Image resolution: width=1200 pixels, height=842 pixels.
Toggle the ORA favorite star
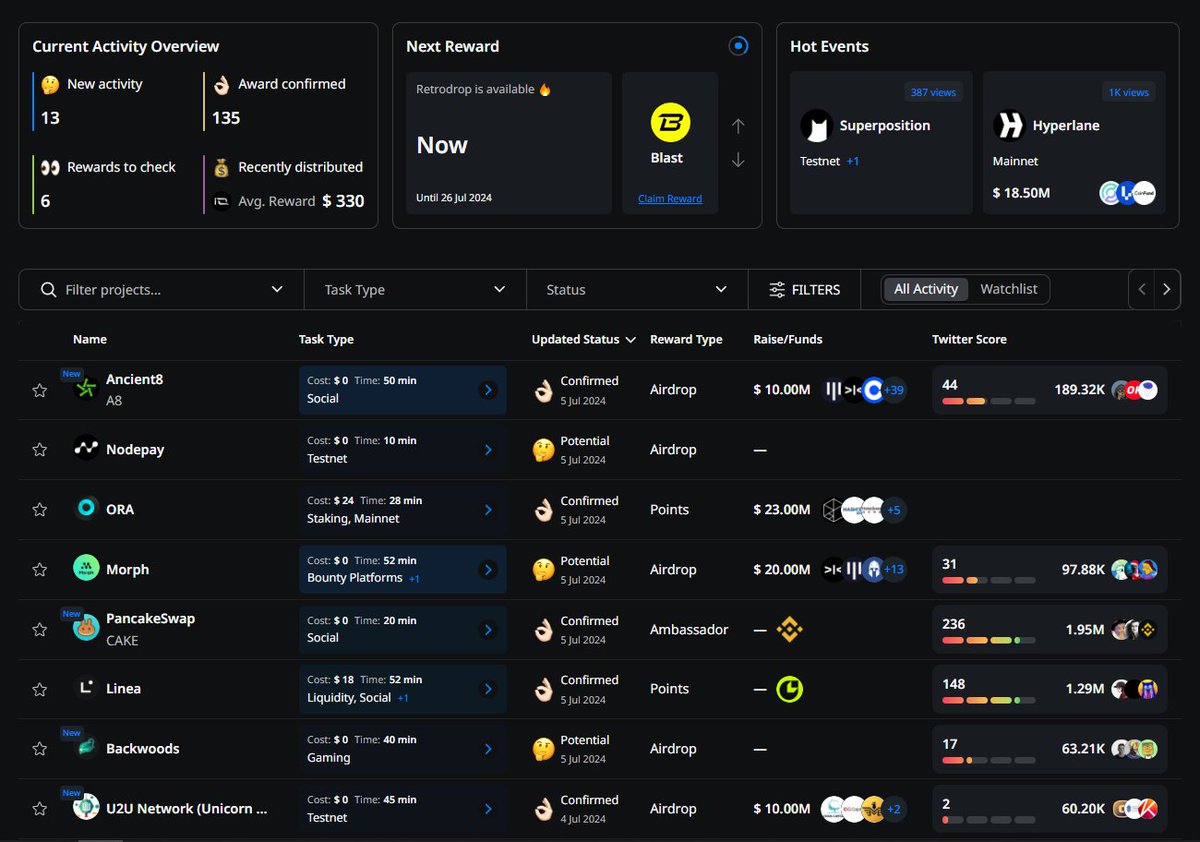(x=40, y=510)
